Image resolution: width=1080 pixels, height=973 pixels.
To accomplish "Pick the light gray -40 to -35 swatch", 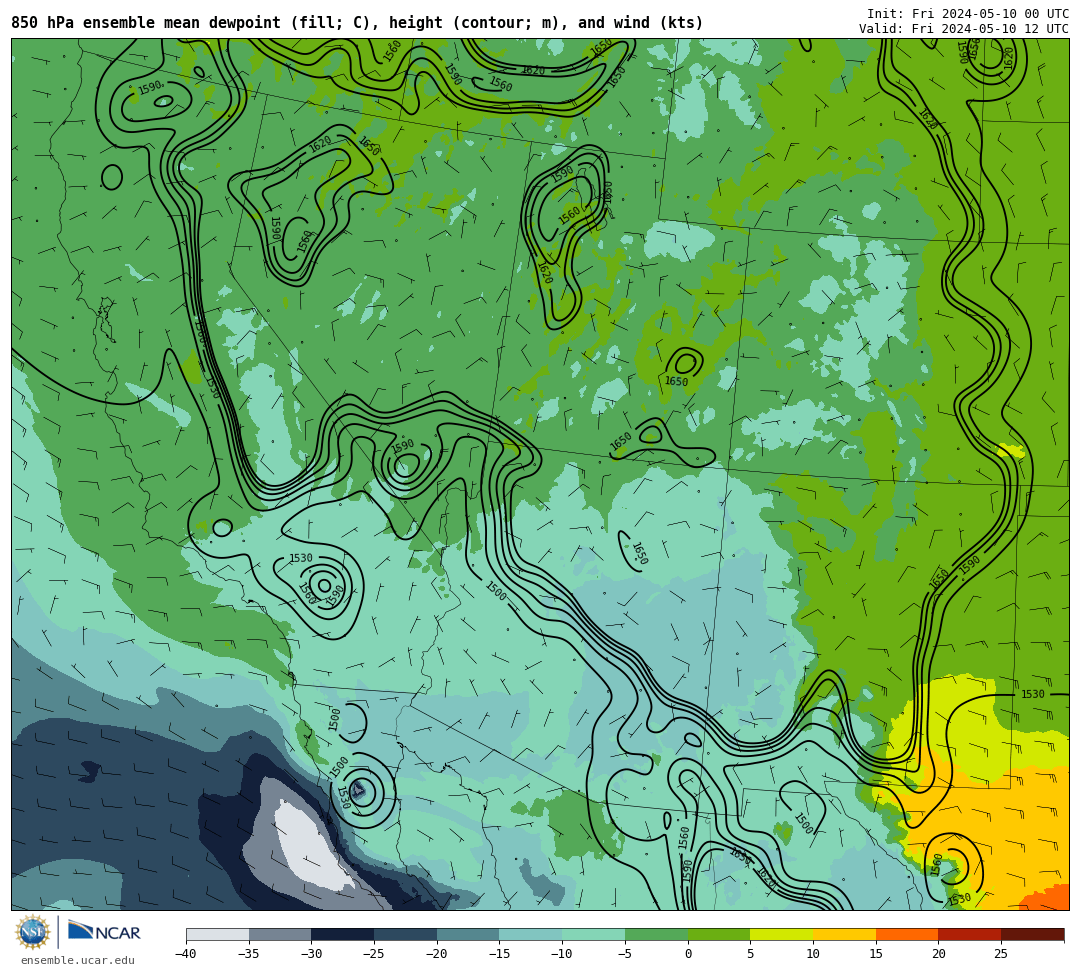I will click(218, 934).
